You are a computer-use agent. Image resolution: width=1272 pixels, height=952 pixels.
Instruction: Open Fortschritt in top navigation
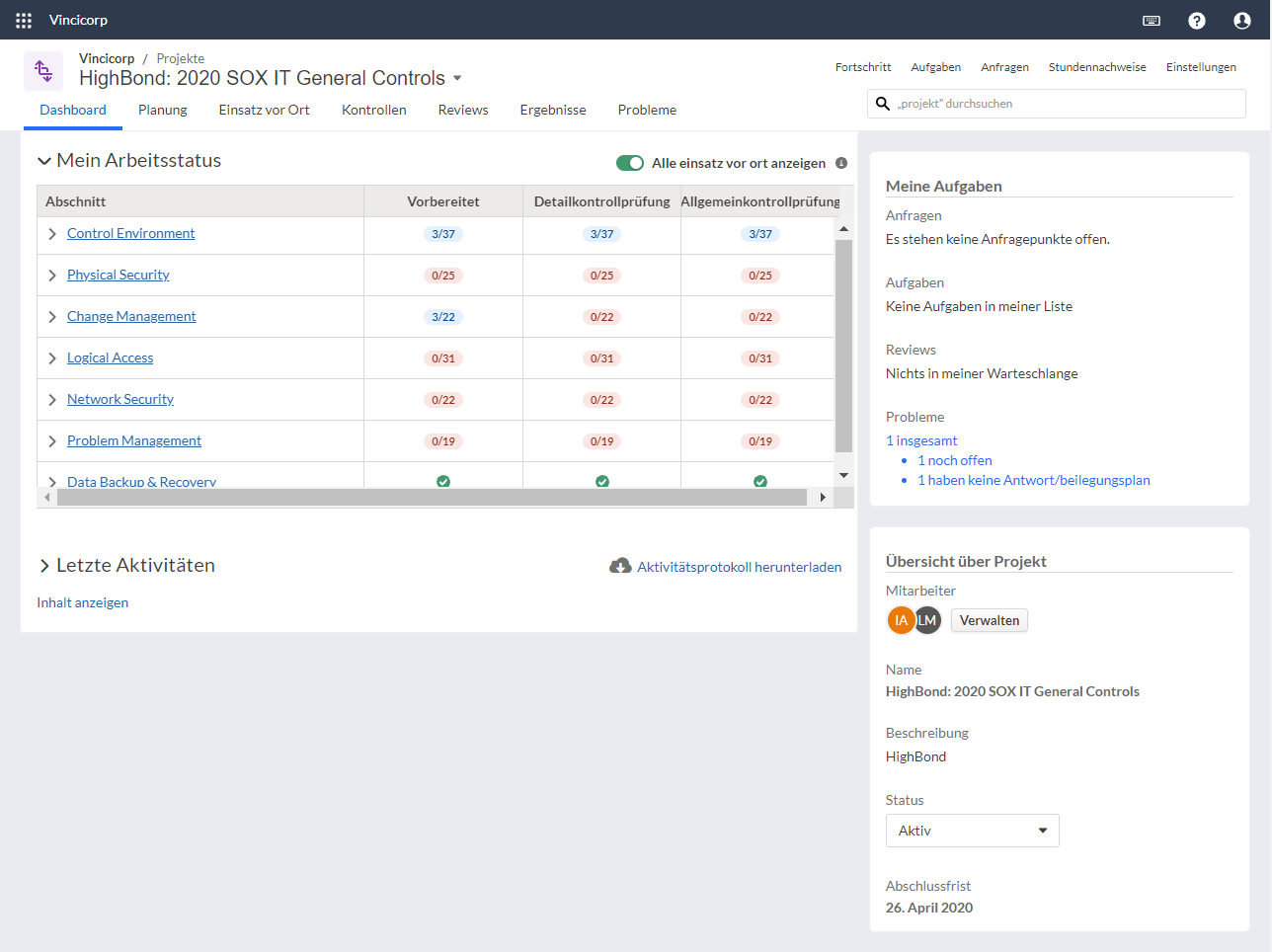click(x=863, y=67)
